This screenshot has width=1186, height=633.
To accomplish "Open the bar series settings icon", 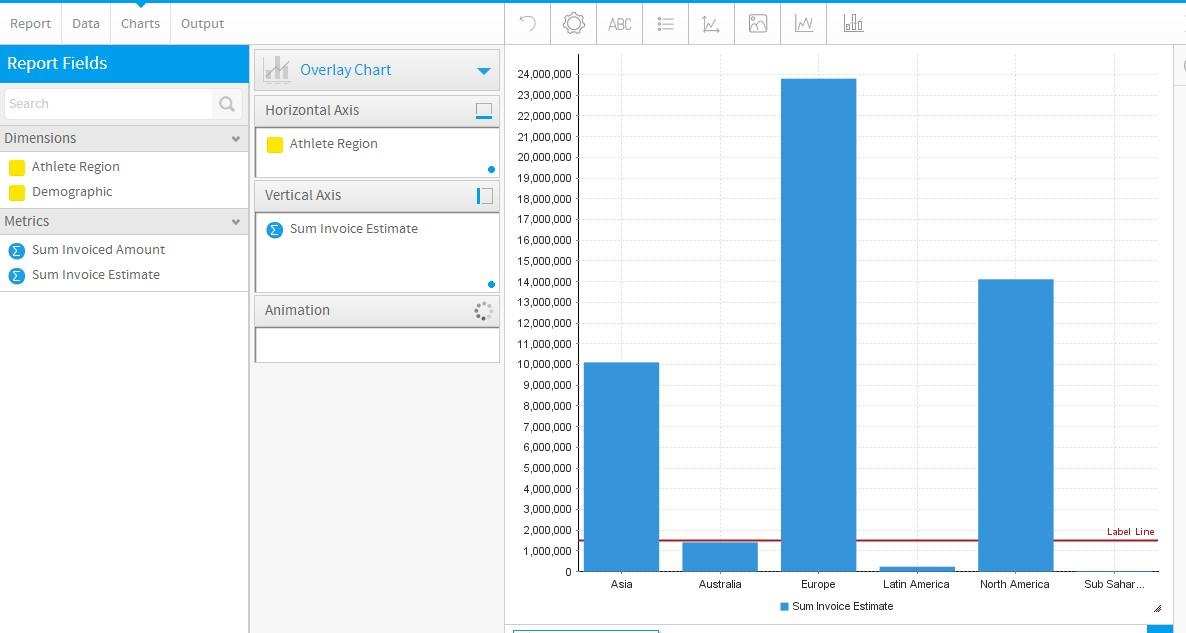I will 853,23.
